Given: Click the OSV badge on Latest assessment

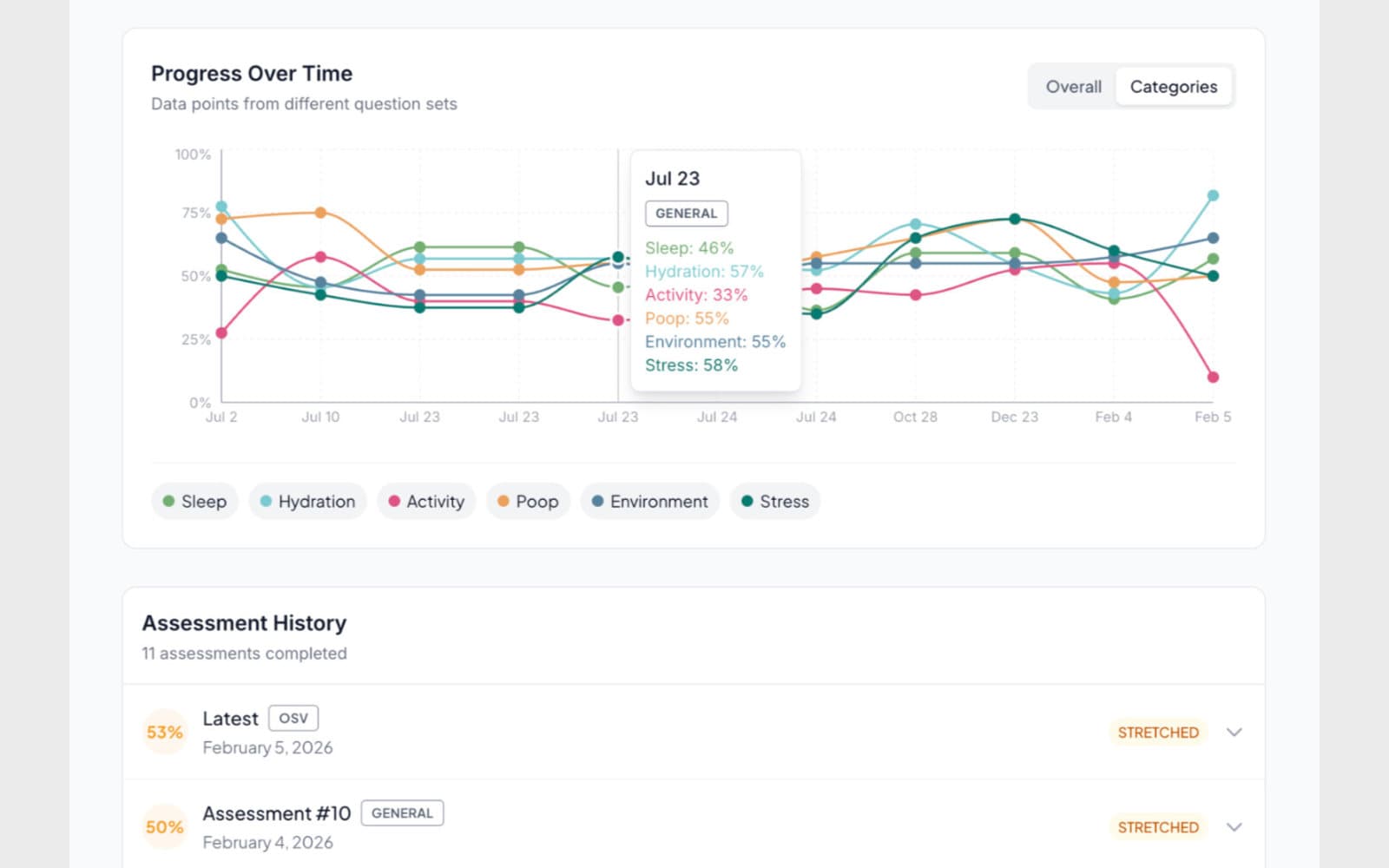Looking at the screenshot, I should point(293,718).
